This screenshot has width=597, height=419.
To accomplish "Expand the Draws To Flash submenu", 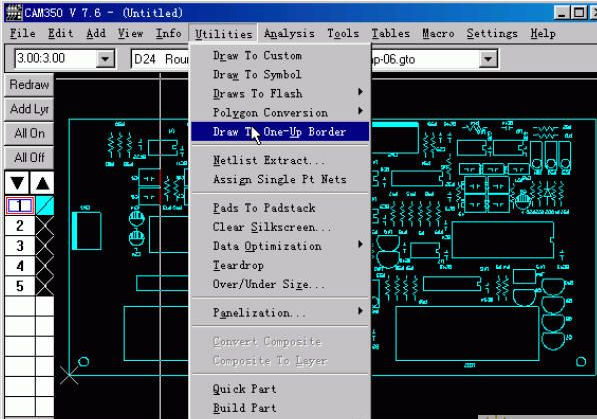I will coord(280,94).
